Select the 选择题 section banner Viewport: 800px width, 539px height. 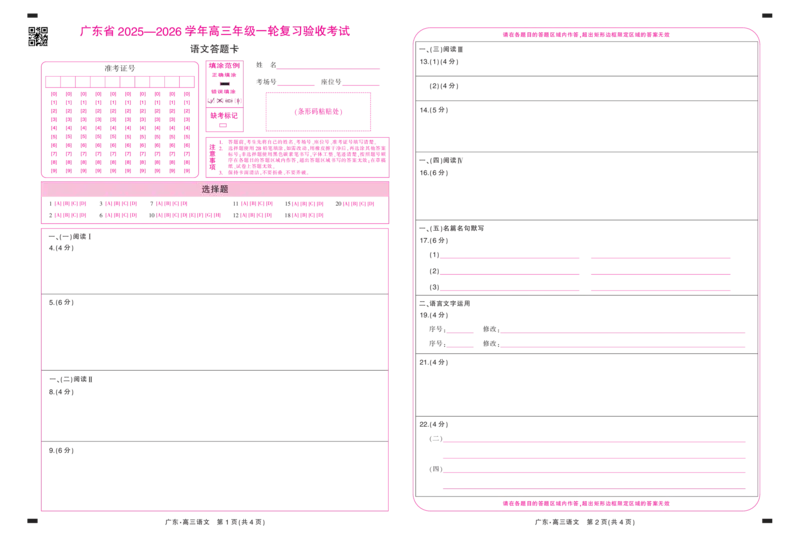click(215, 189)
